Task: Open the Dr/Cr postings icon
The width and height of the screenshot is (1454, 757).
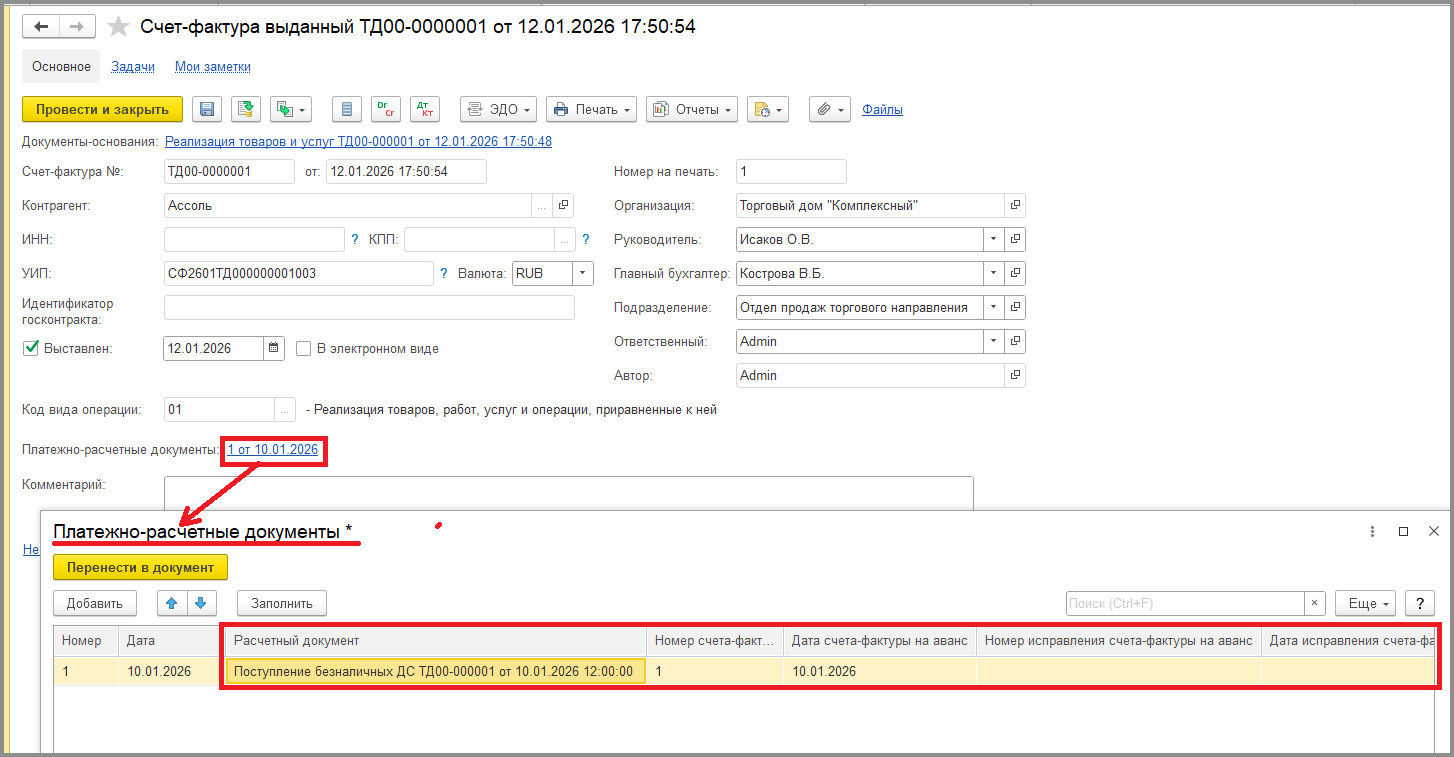Action: tap(385, 109)
